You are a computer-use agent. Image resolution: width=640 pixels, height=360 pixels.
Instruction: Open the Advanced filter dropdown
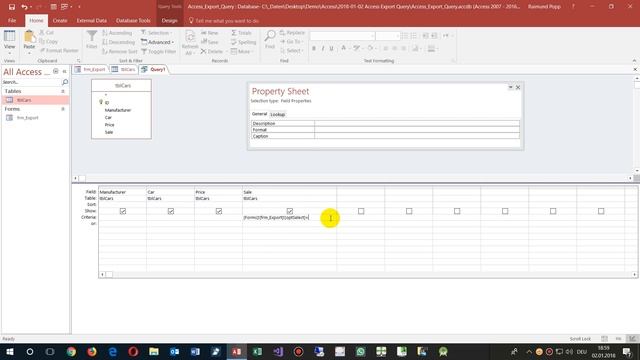click(x=158, y=42)
